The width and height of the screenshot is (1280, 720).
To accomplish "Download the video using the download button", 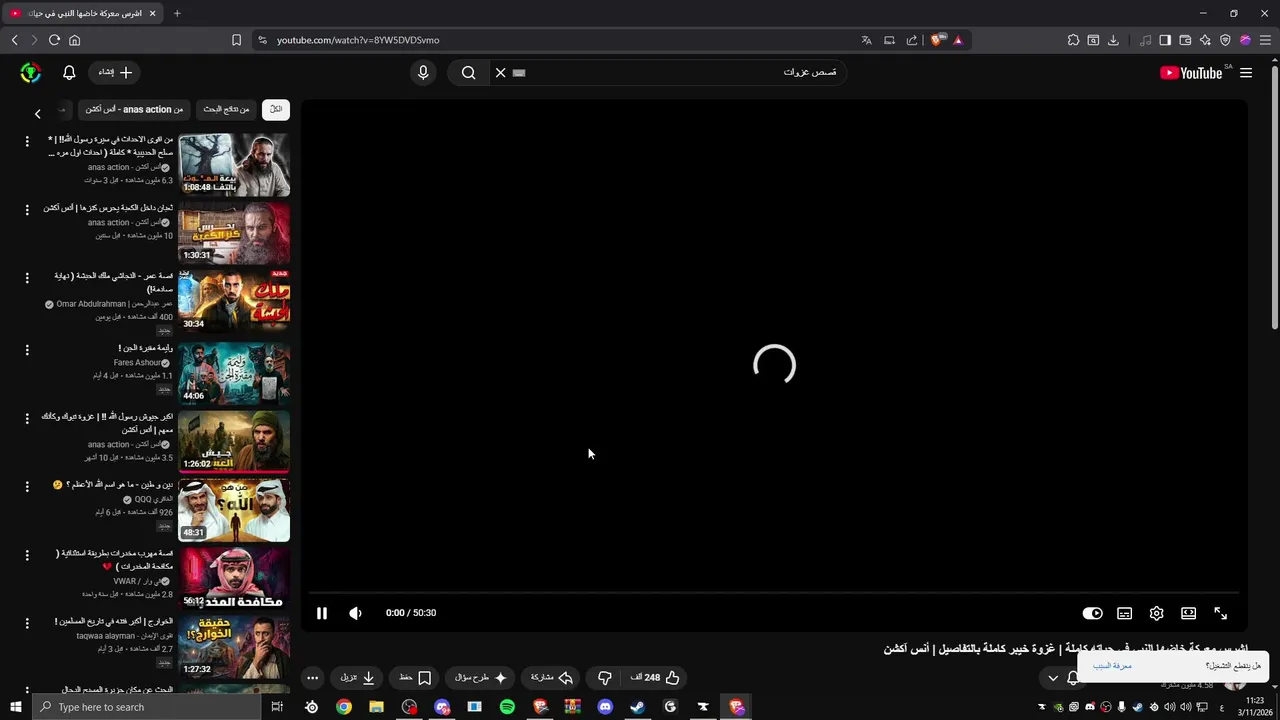I will coord(357,677).
